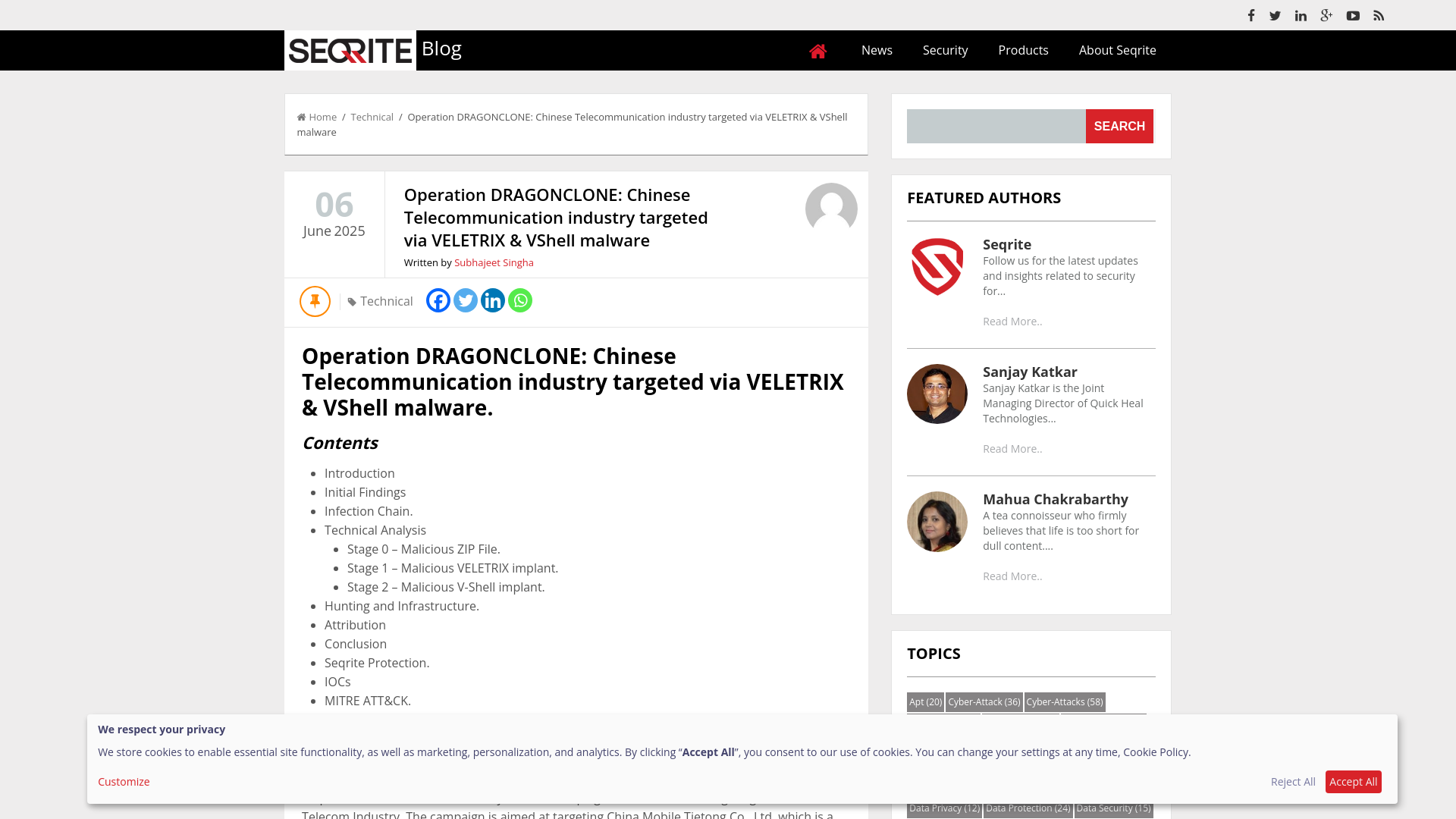Screen dimensions: 1456x819
Task: Open Sanjay Katkar's profile photo
Action: 937,394
